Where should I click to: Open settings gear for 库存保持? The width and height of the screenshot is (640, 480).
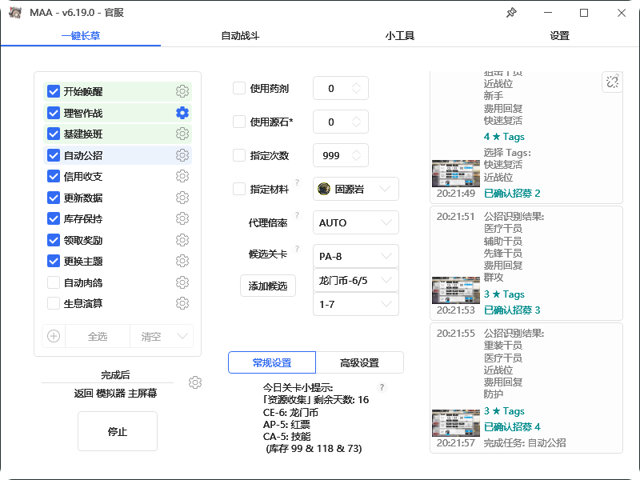tap(182, 219)
